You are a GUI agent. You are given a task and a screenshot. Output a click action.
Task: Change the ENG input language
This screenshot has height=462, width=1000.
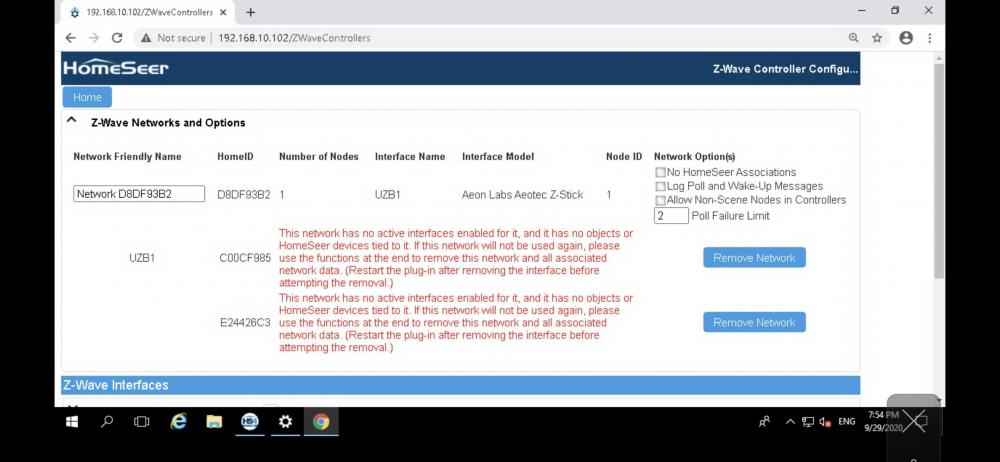(846, 422)
